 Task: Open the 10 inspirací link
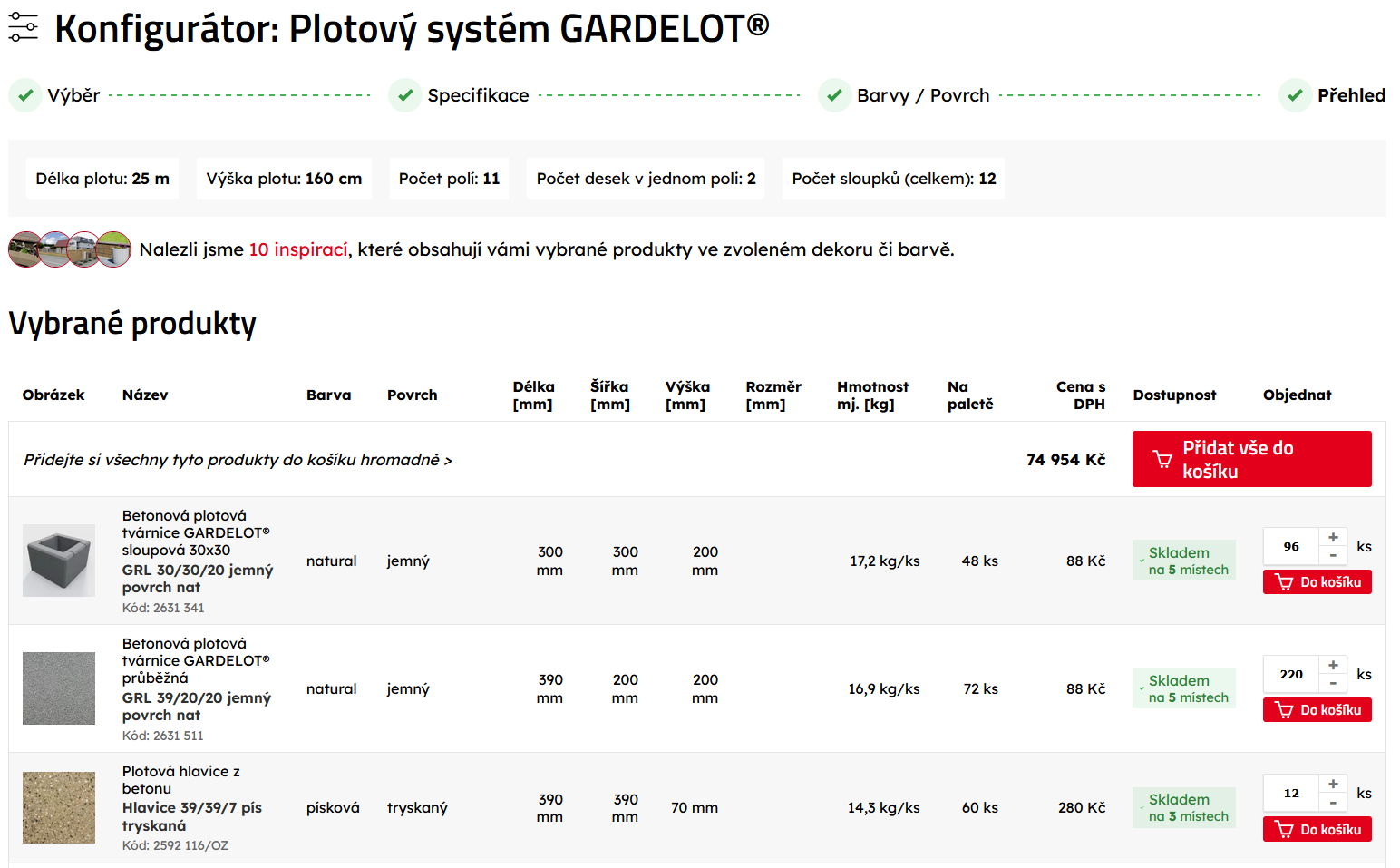pyautogui.click(x=298, y=249)
